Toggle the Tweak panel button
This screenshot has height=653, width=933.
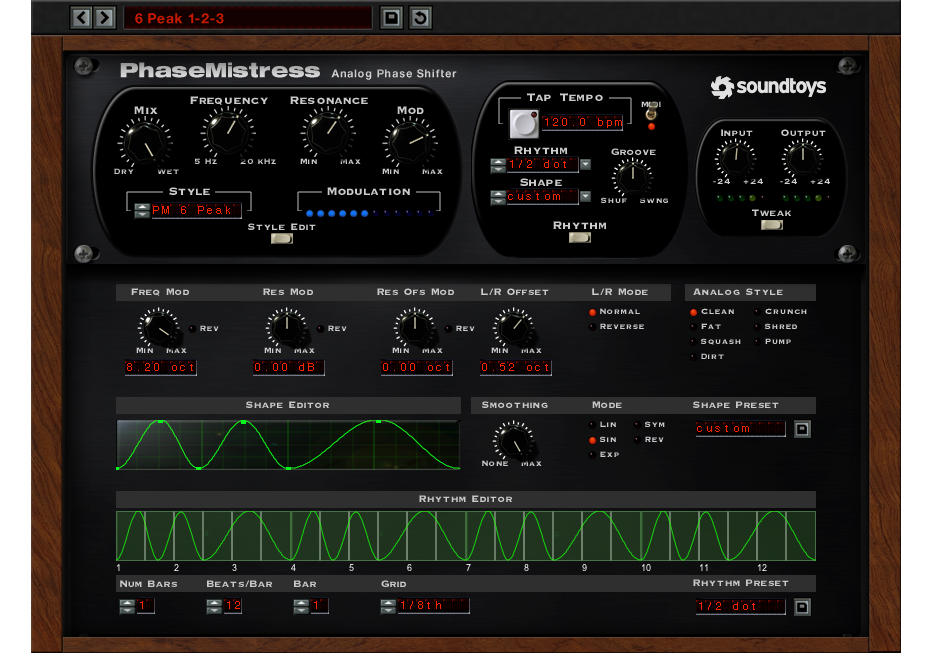pyautogui.click(x=772, y=225)
